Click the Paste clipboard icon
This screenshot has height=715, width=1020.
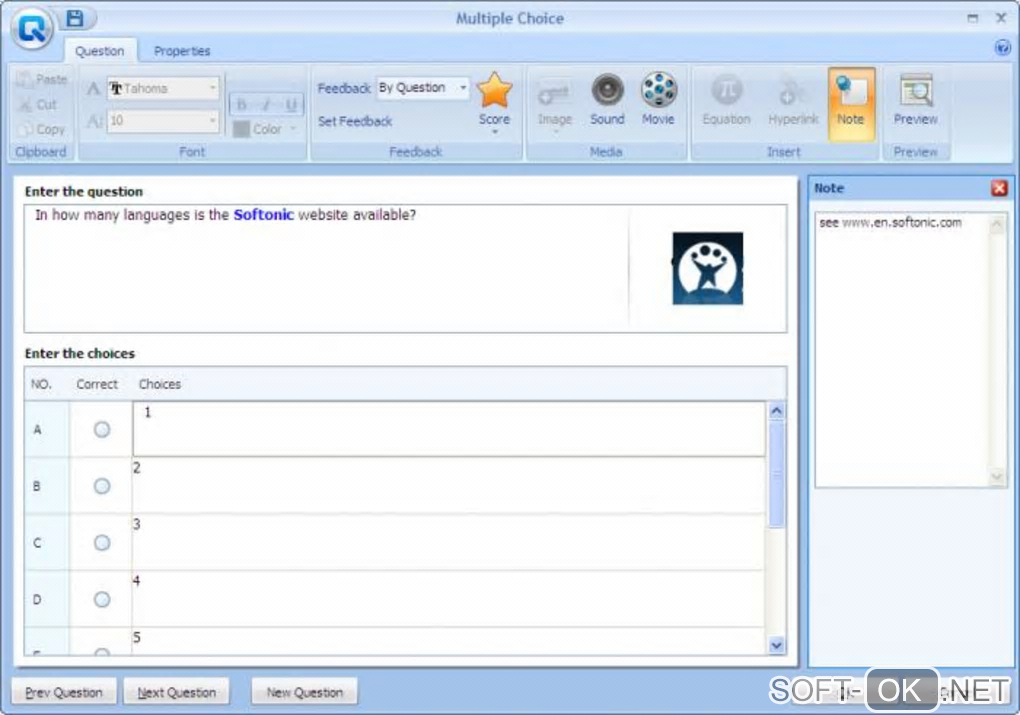tap(42, 79)
